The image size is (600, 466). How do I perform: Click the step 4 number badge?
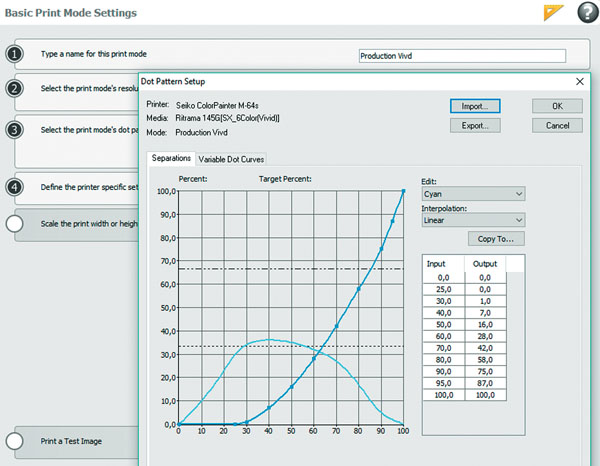[x=15, y=187]
